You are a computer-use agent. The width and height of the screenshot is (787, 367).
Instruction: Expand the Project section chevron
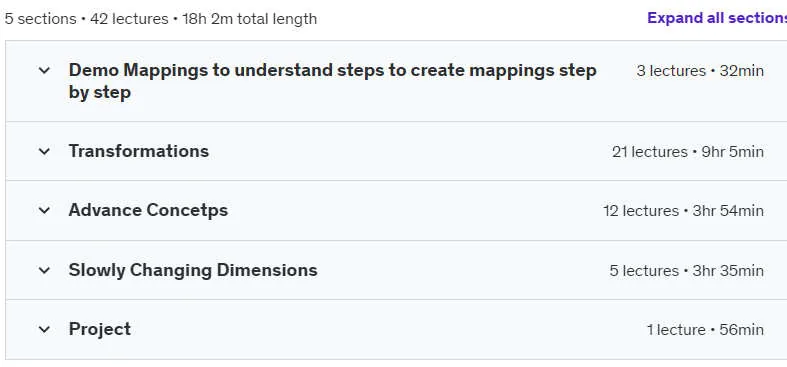pyautogui.click(x=44, y=329)
